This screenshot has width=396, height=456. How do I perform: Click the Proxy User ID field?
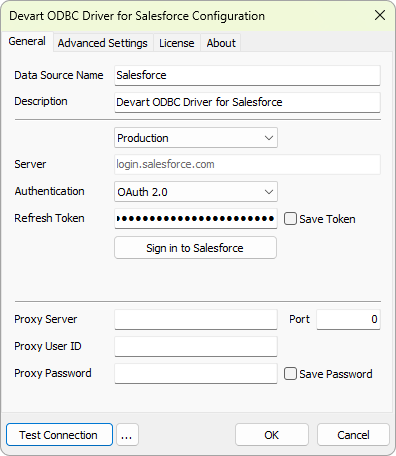coord(196,346)
